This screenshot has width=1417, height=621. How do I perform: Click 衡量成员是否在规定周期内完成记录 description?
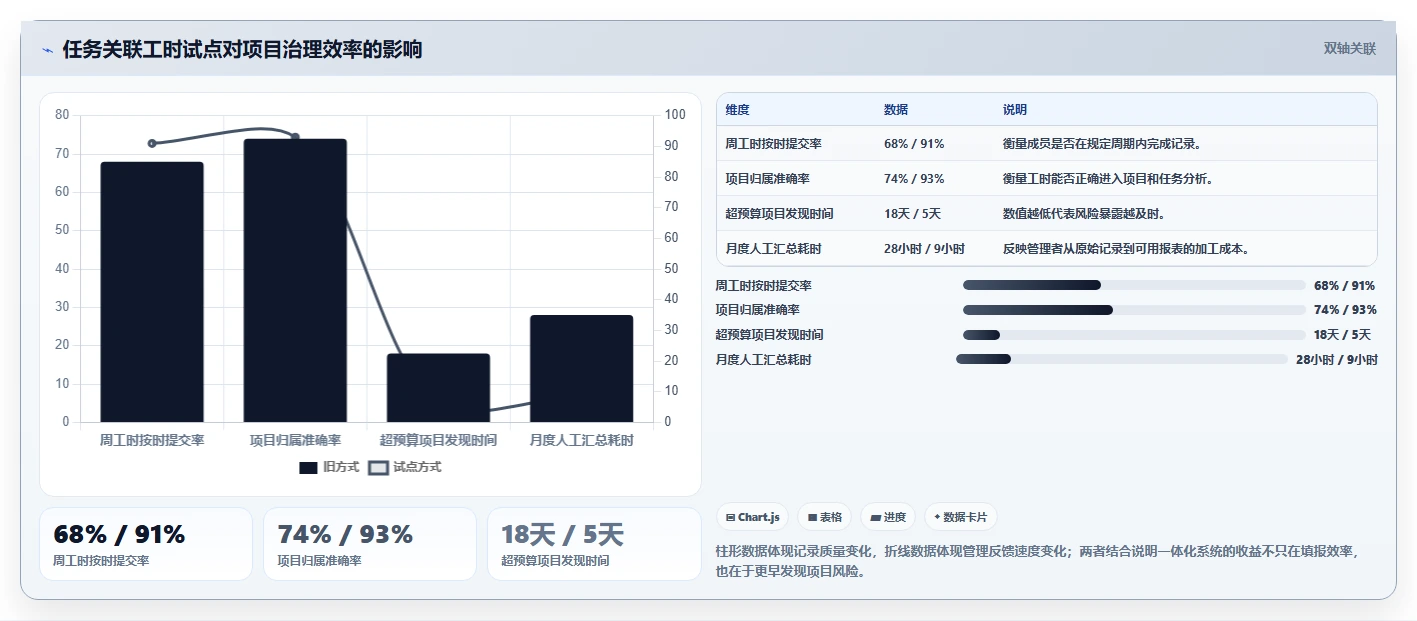coord(1102,144)
